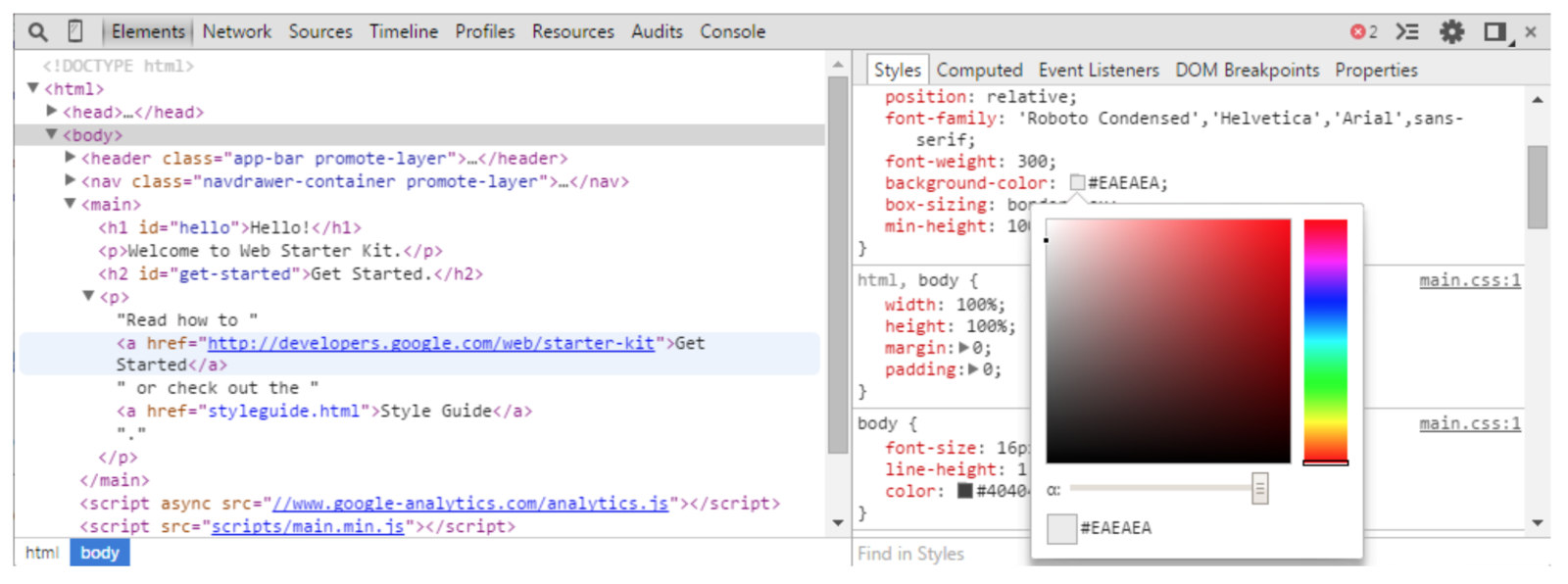Open the Timeline tab
Viewport: 1568px width, 584px height.
point(404,31)
